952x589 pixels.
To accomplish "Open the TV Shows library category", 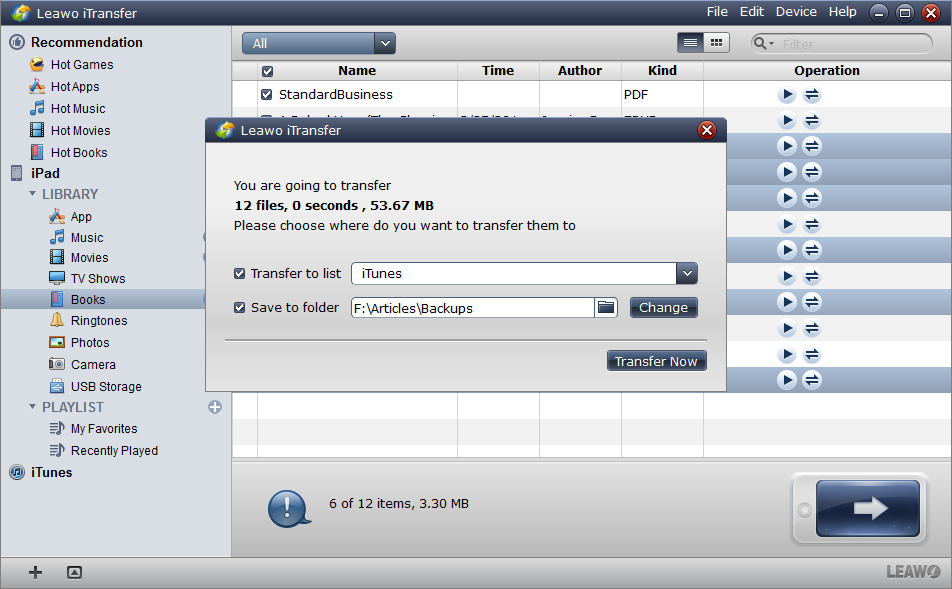I will (x=87, y=279).
